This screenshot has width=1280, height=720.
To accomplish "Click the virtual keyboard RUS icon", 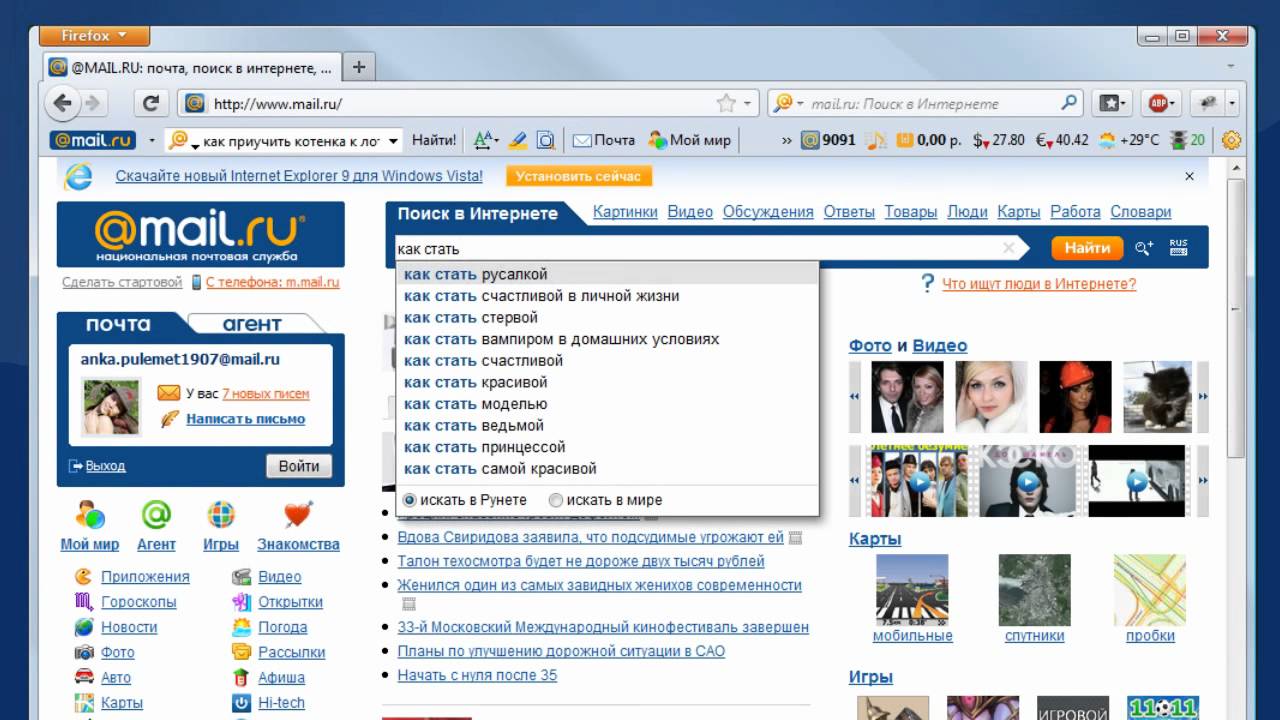I will (x=1178, y=247).
